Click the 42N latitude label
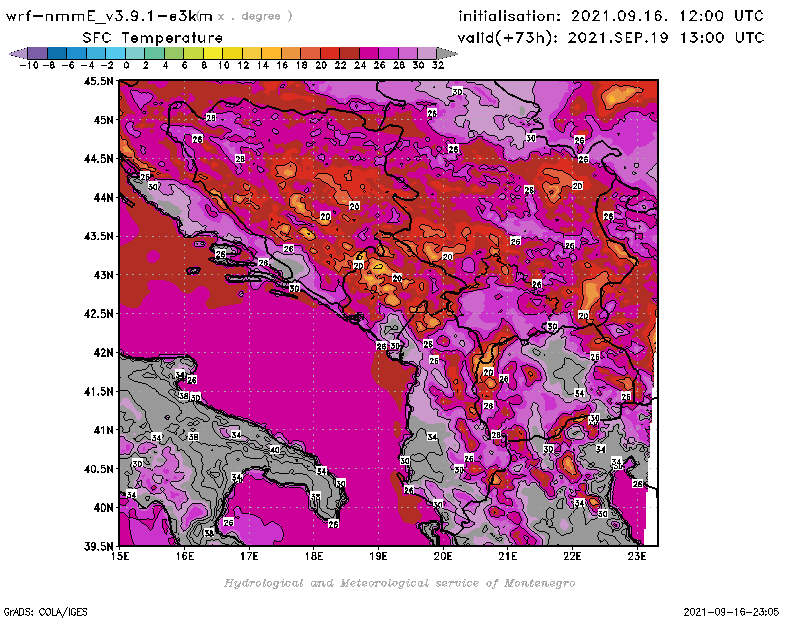 [x=103, y=352]
